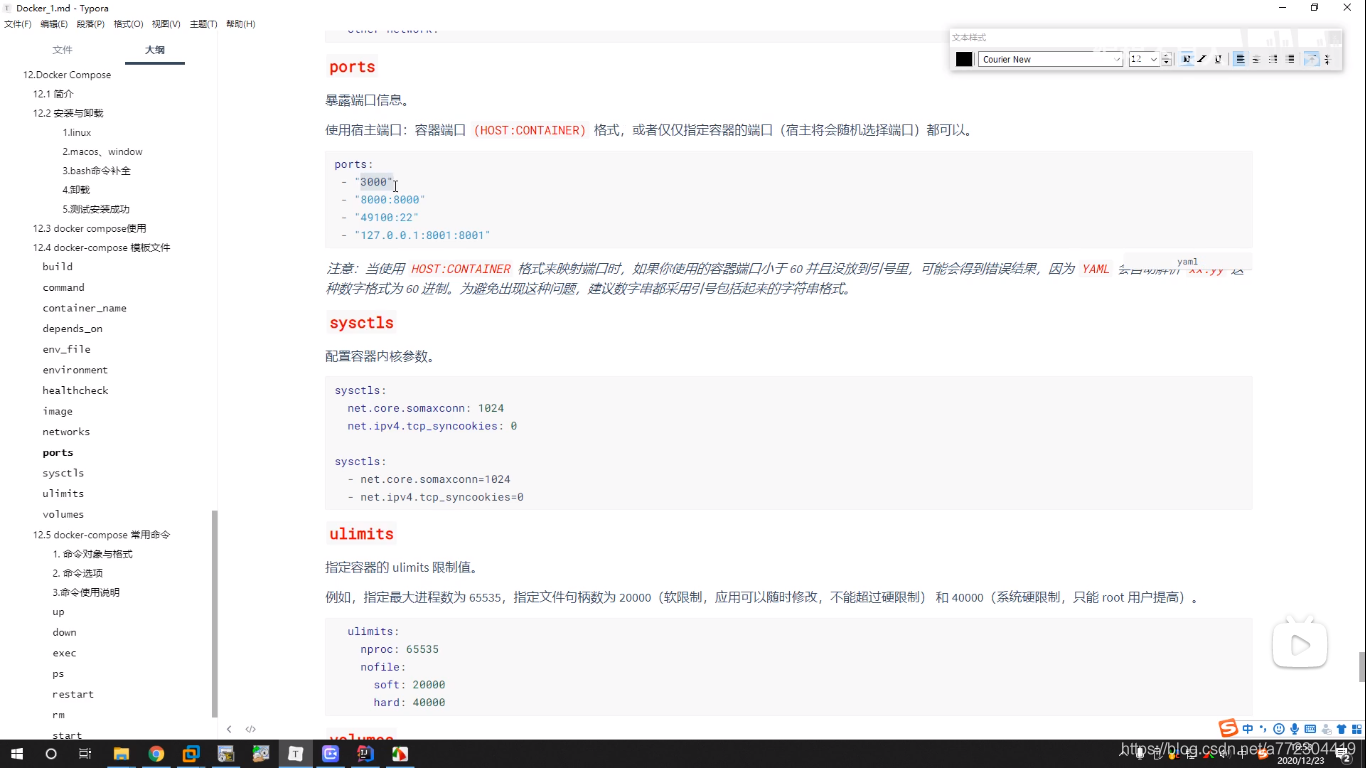Go to outline item 12.1 简介
The width and height of the screenshot is (1366, 768).
pyautogui.click(x=53, y=94)
